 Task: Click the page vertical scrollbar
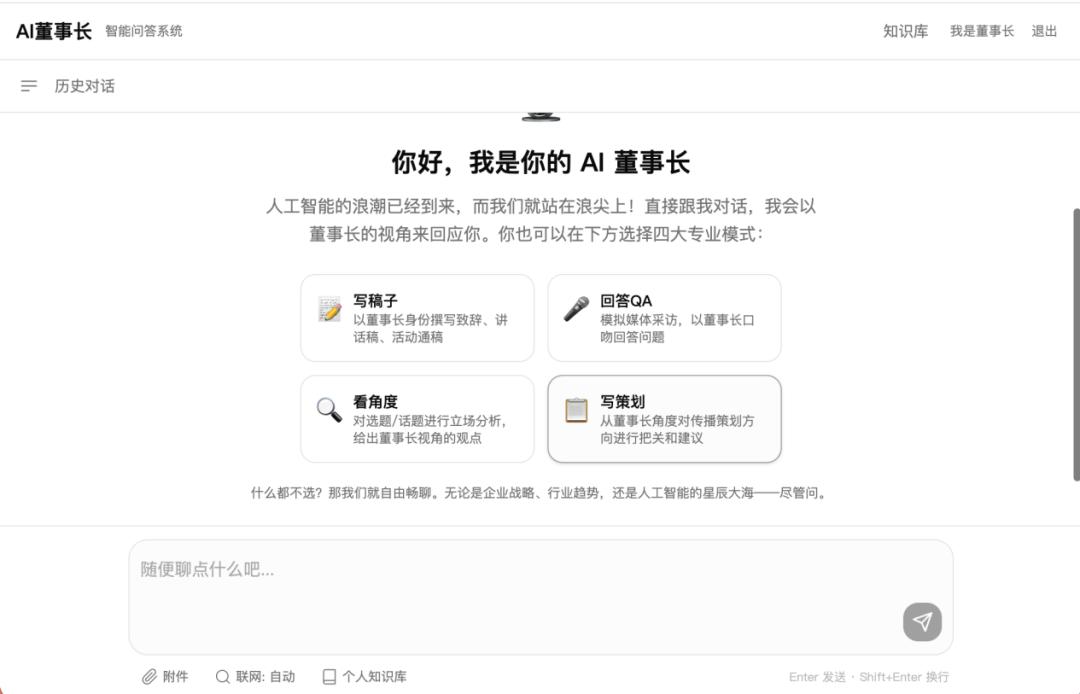[x=1076, y=344]
